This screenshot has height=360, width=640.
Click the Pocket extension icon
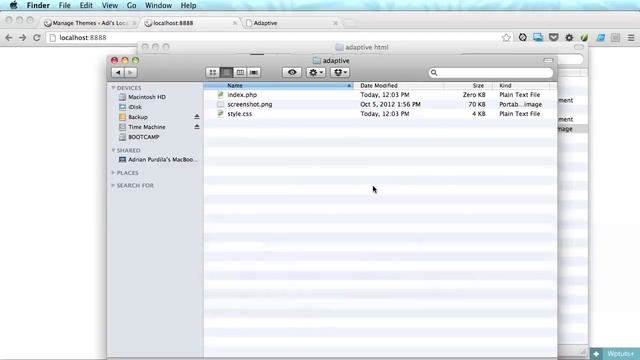(553, 38)
